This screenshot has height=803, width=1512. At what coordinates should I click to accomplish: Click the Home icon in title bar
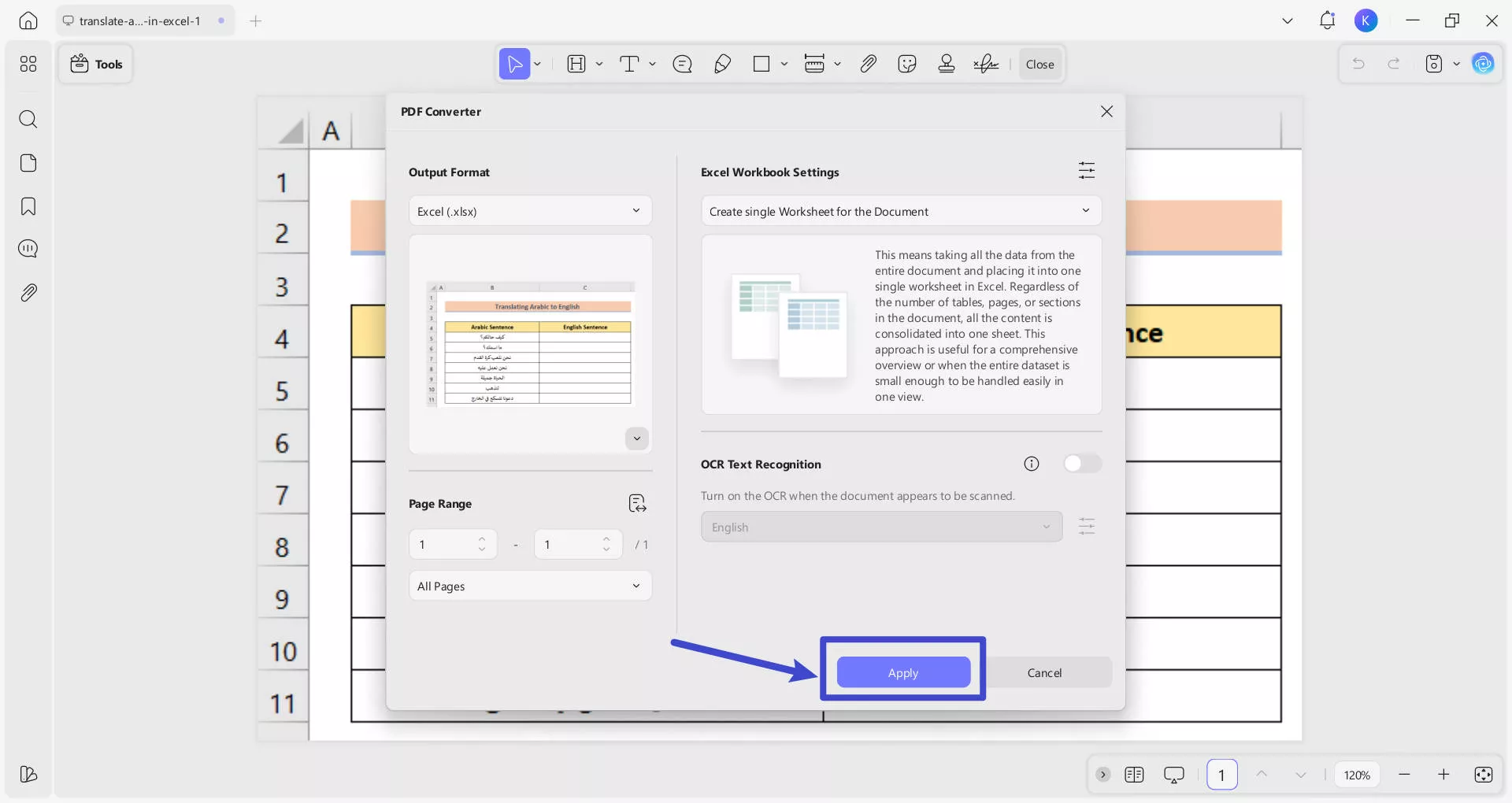(28, 21)
